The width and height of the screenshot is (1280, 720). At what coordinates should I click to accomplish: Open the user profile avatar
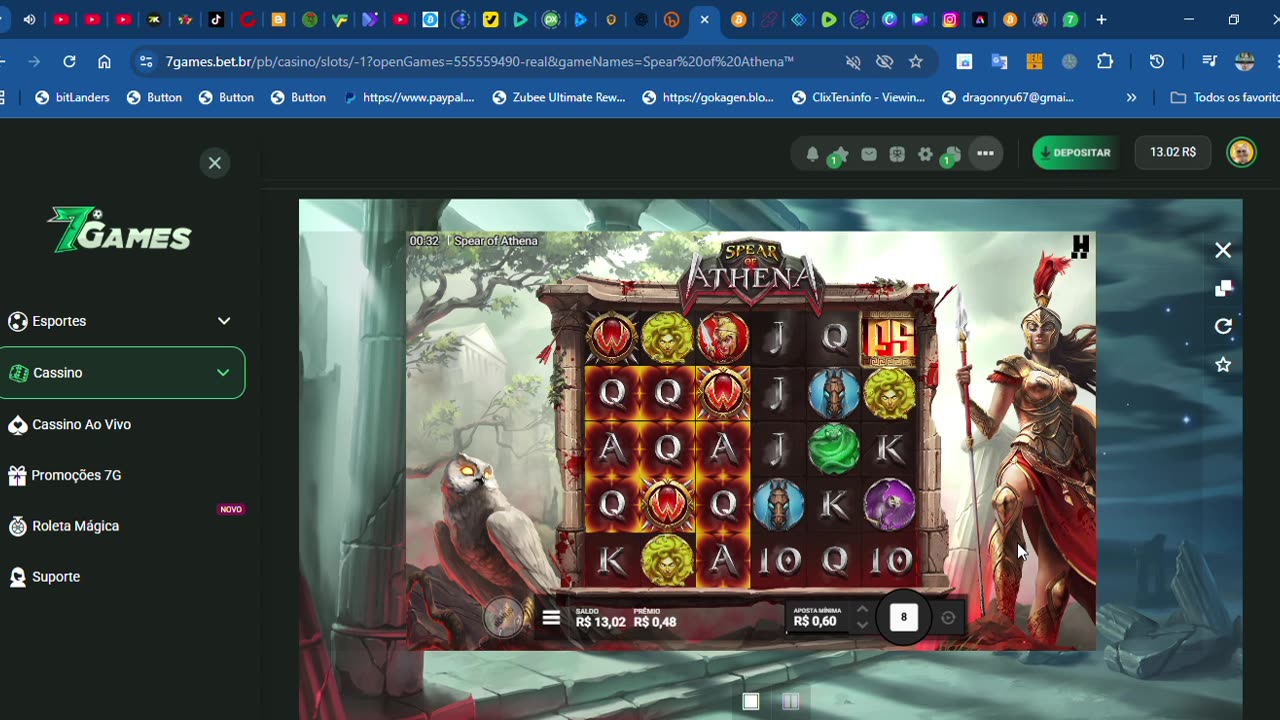point(1241,152)
